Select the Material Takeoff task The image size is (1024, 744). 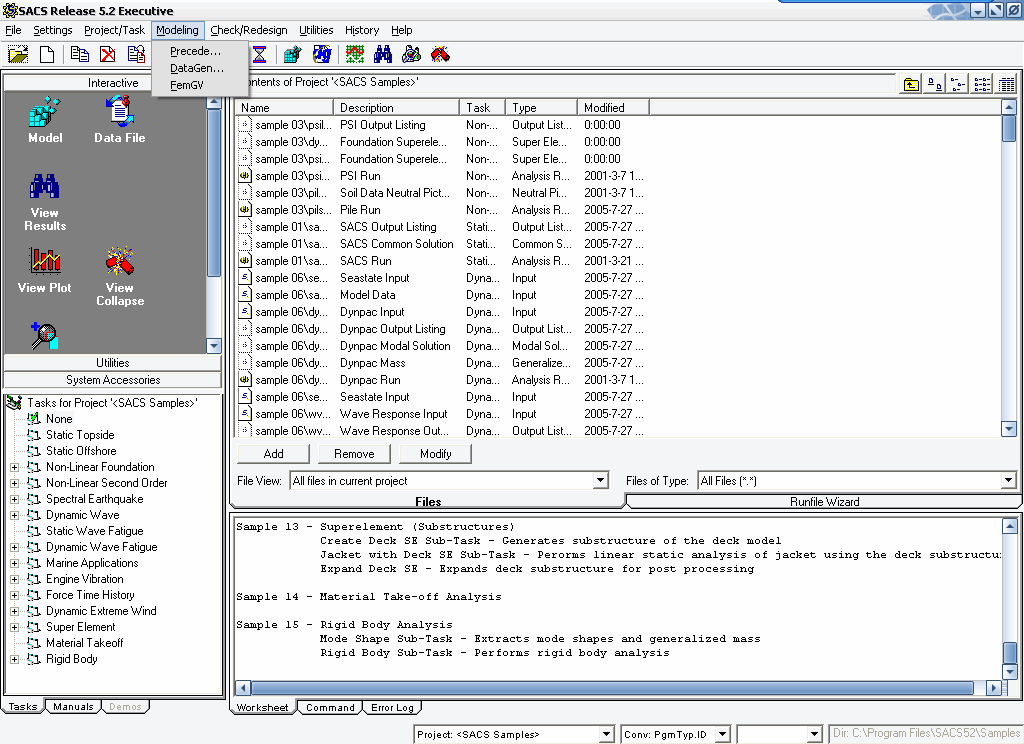click(x=84, y=643)
